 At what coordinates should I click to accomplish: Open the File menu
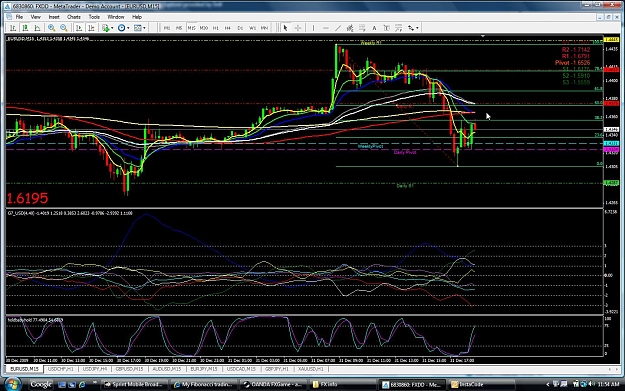(19, 17)
